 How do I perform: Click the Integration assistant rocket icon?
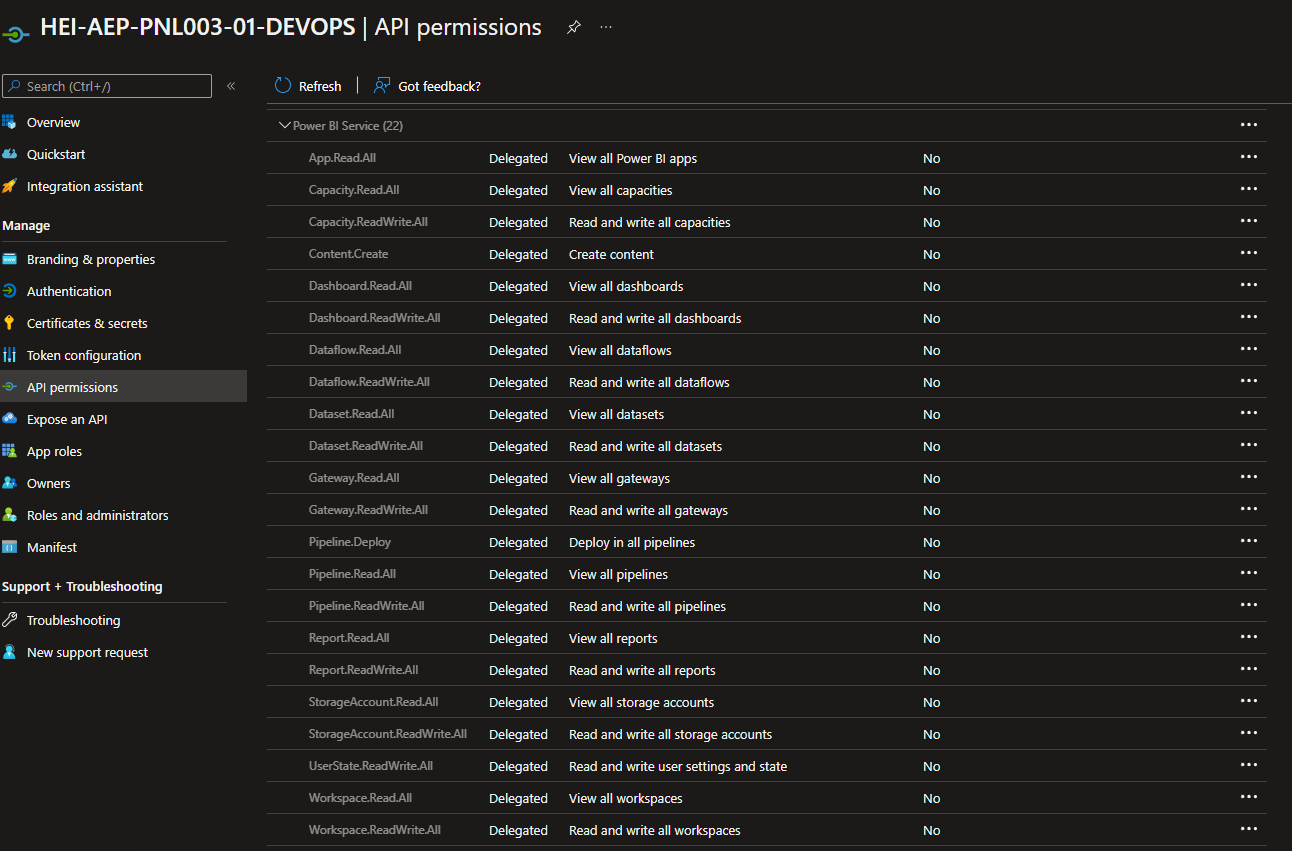tap(12, 186)
